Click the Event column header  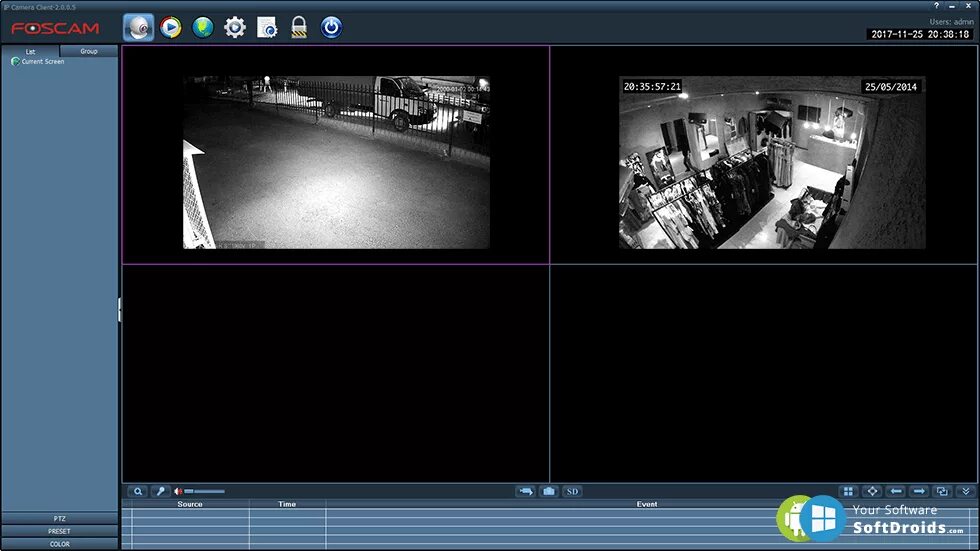(x=647, y=504)
